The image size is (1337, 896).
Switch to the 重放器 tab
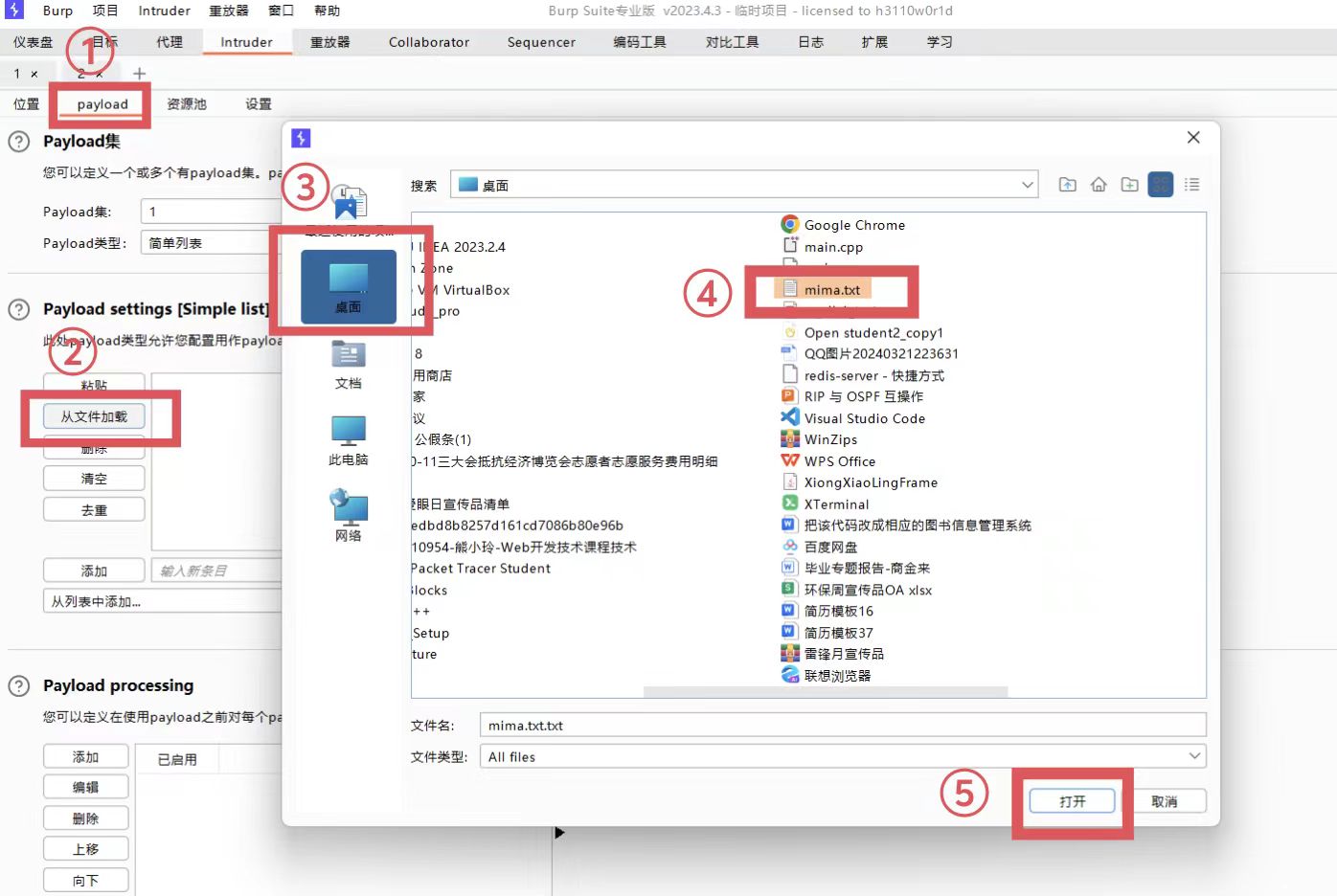tap(330, 42)
